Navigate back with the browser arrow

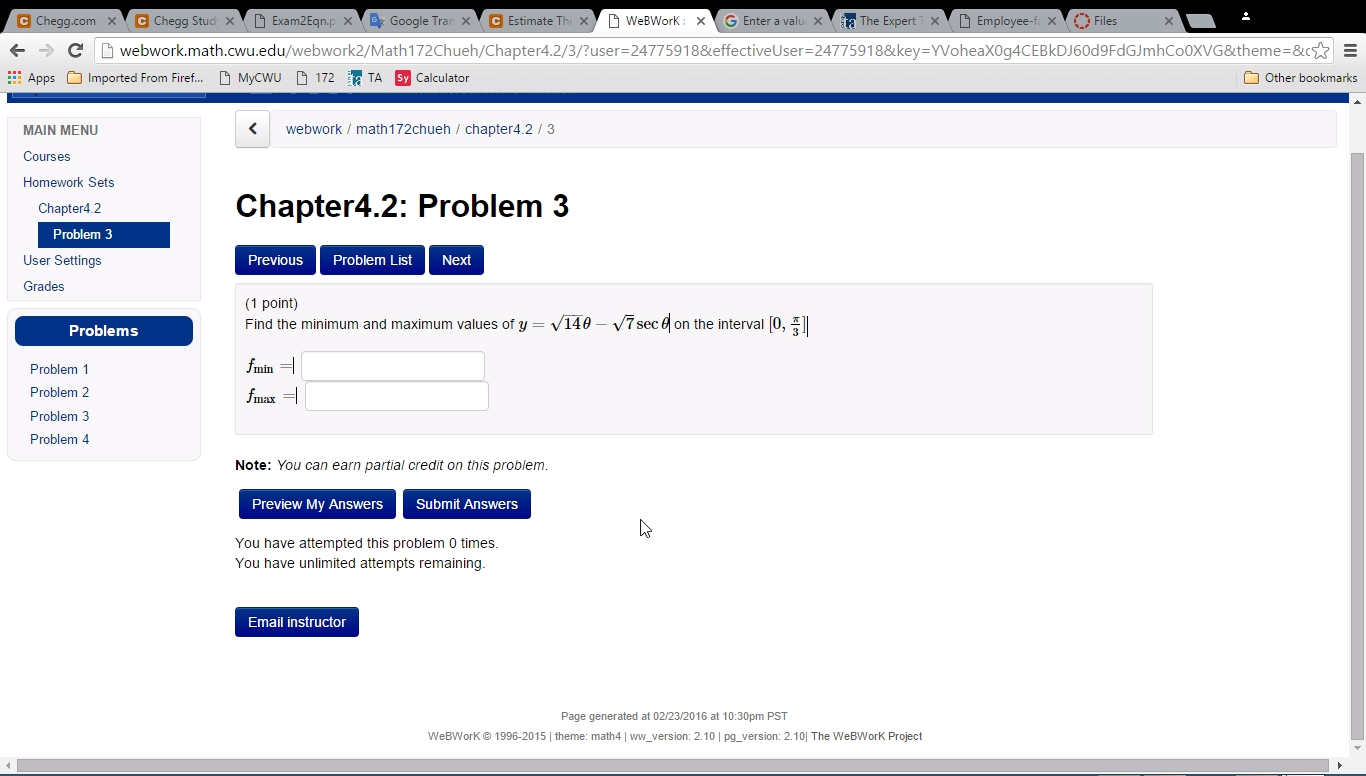click(x=17, y=49)
